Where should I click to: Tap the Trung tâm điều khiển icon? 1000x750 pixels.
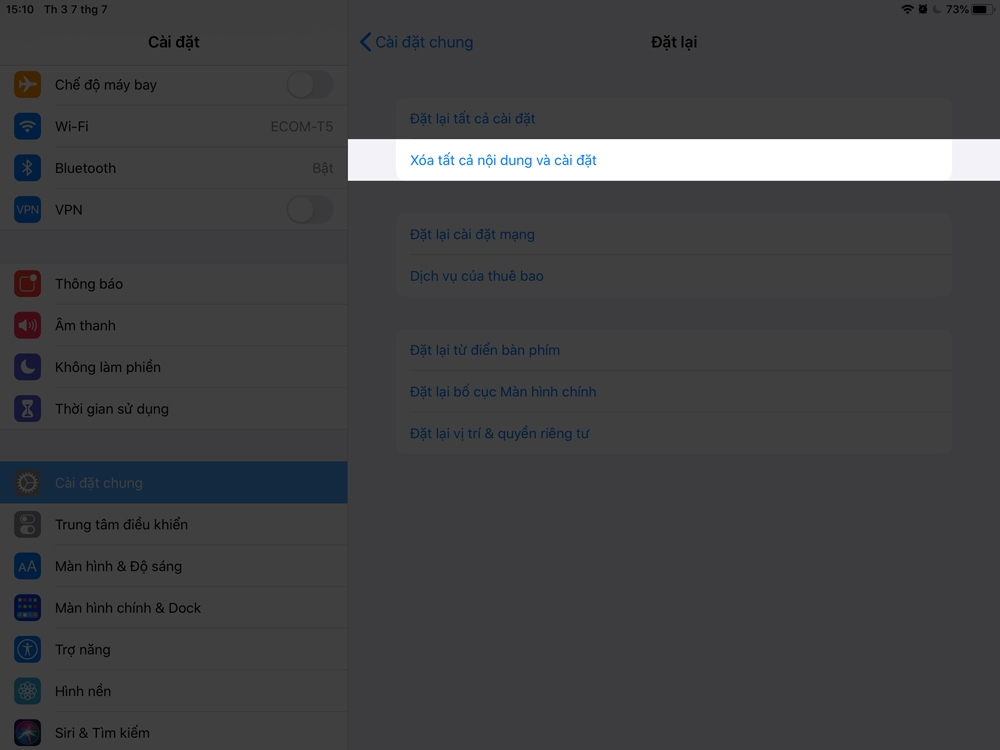[27, 524]
